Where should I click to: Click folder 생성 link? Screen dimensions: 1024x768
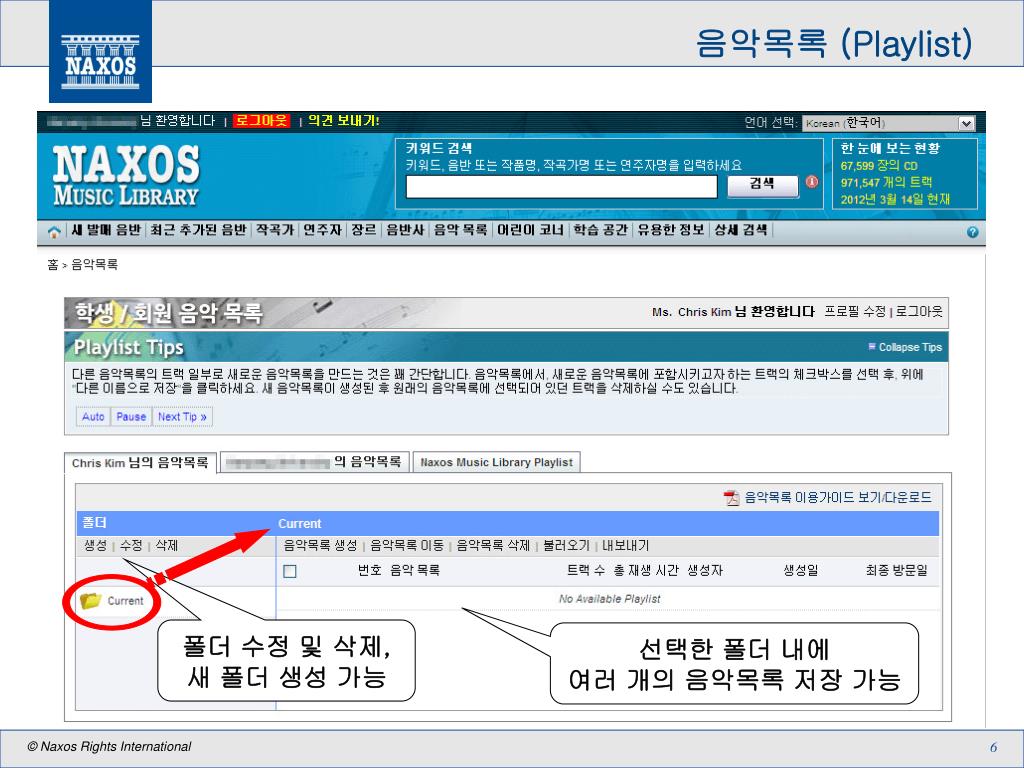(95, 545)
